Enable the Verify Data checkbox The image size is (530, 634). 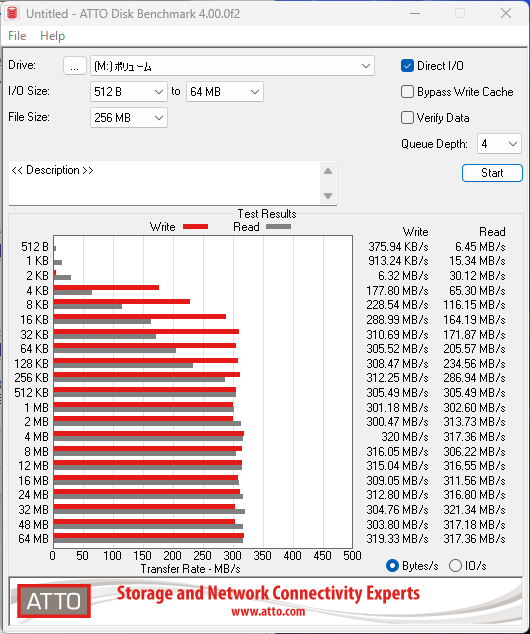click(407, 118)
